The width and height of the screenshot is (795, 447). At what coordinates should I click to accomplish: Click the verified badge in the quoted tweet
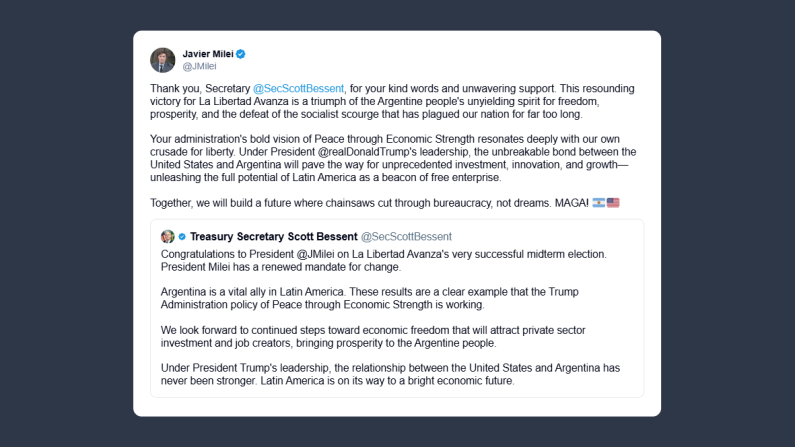click(182, 237)
